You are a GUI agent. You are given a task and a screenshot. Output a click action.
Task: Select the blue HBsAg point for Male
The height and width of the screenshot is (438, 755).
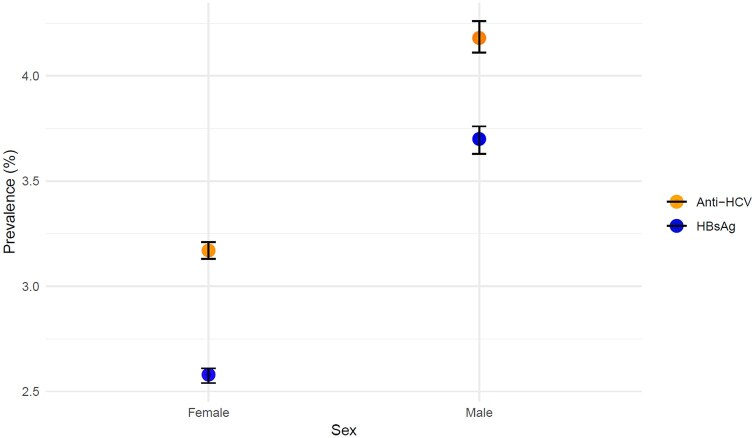479,139
